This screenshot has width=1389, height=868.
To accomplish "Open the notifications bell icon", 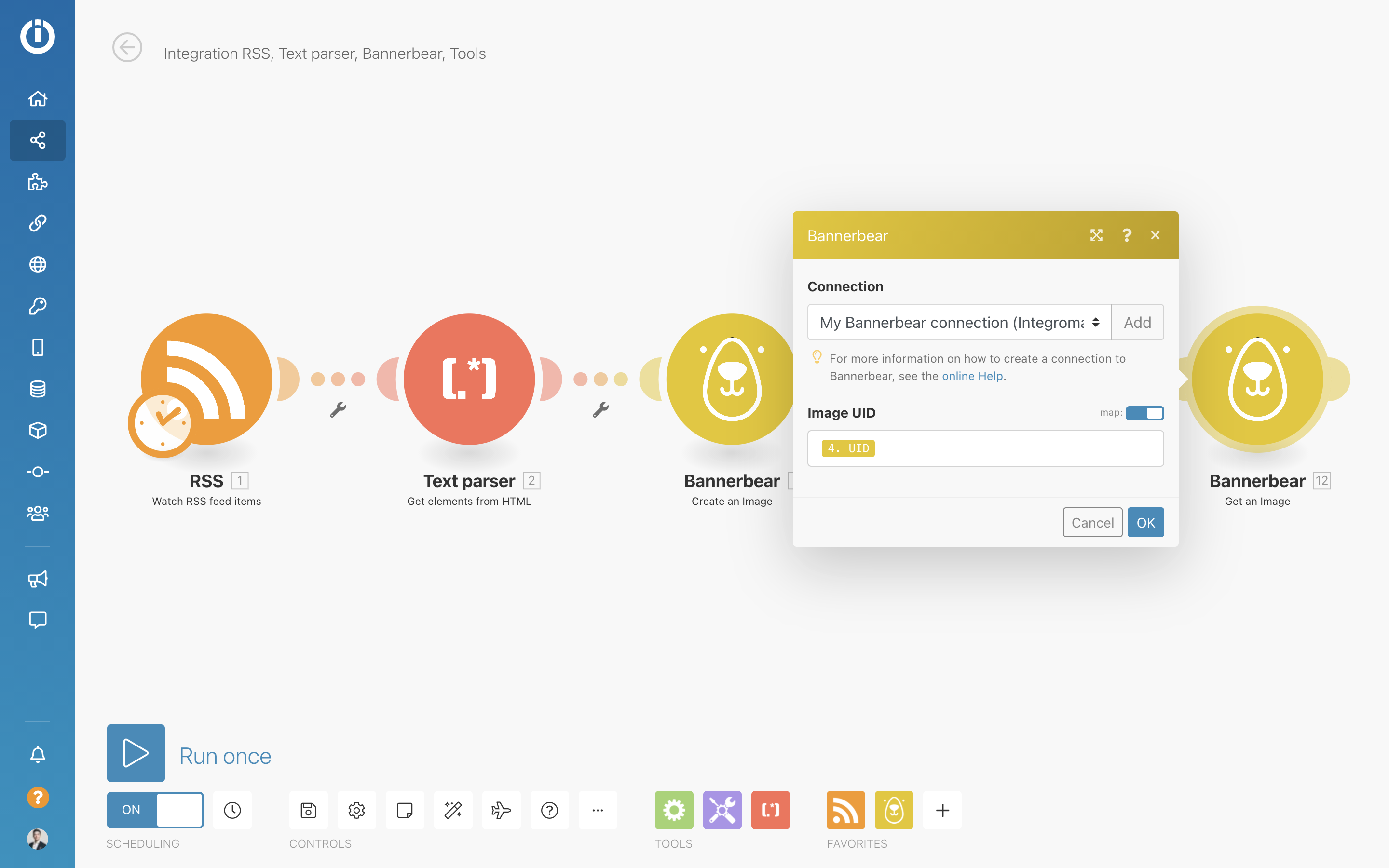I will [37, 754].
